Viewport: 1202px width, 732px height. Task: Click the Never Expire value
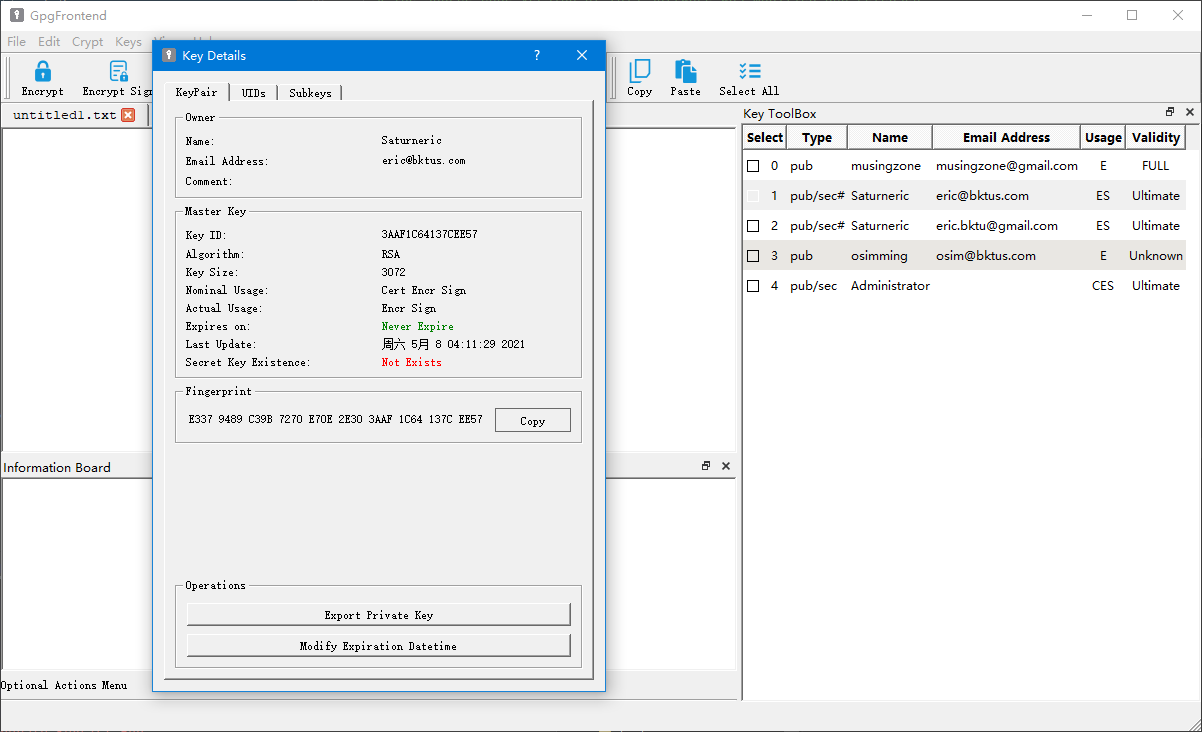(x=417, y=326)
